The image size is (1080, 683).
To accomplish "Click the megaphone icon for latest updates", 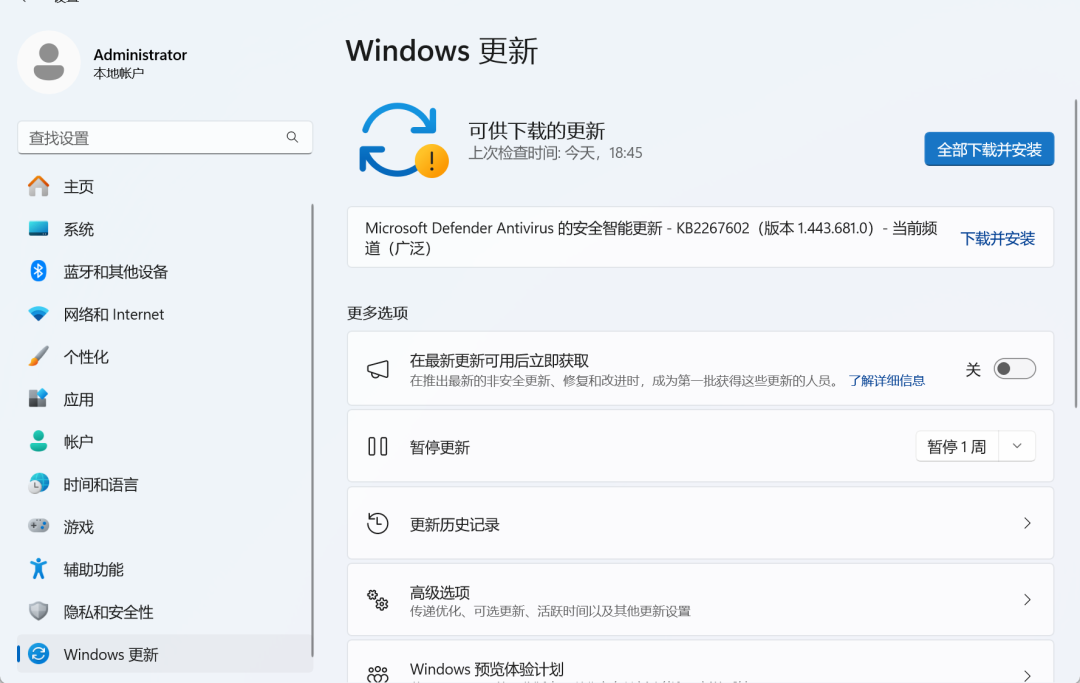I will tap(377, 370).
